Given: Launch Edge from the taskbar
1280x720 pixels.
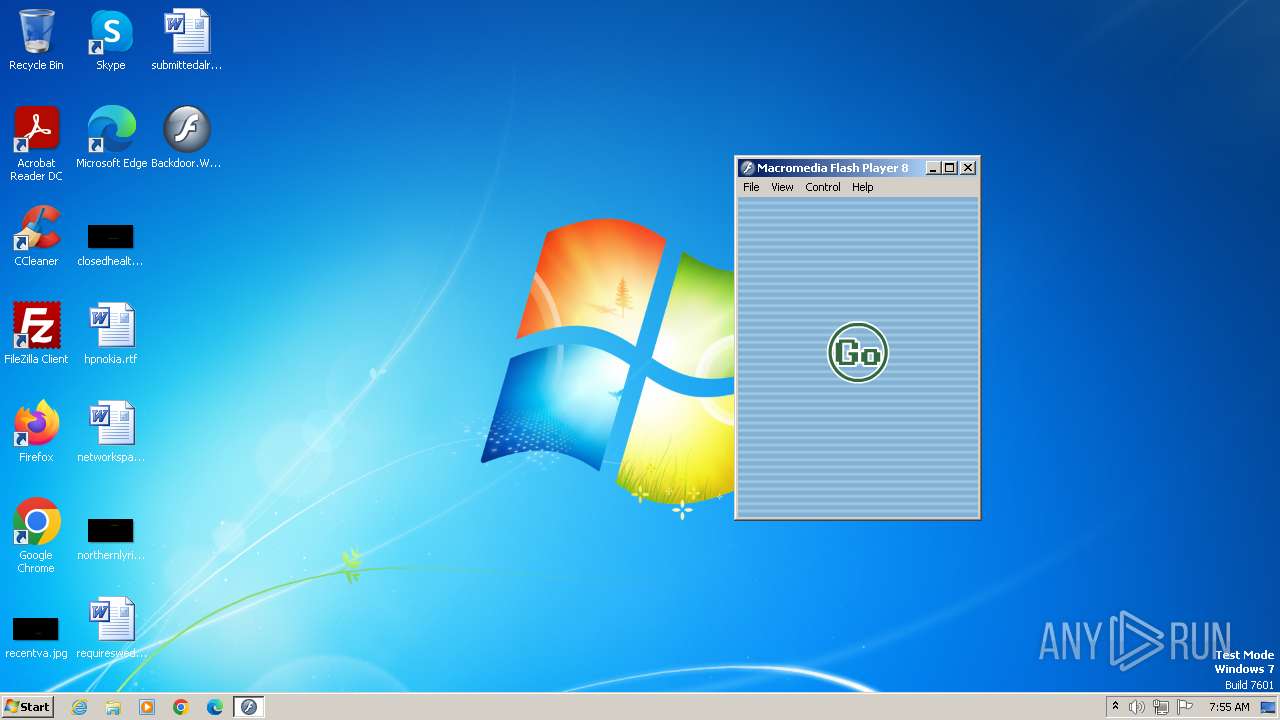Looking at the screenshot, I should tap(215, 707).
